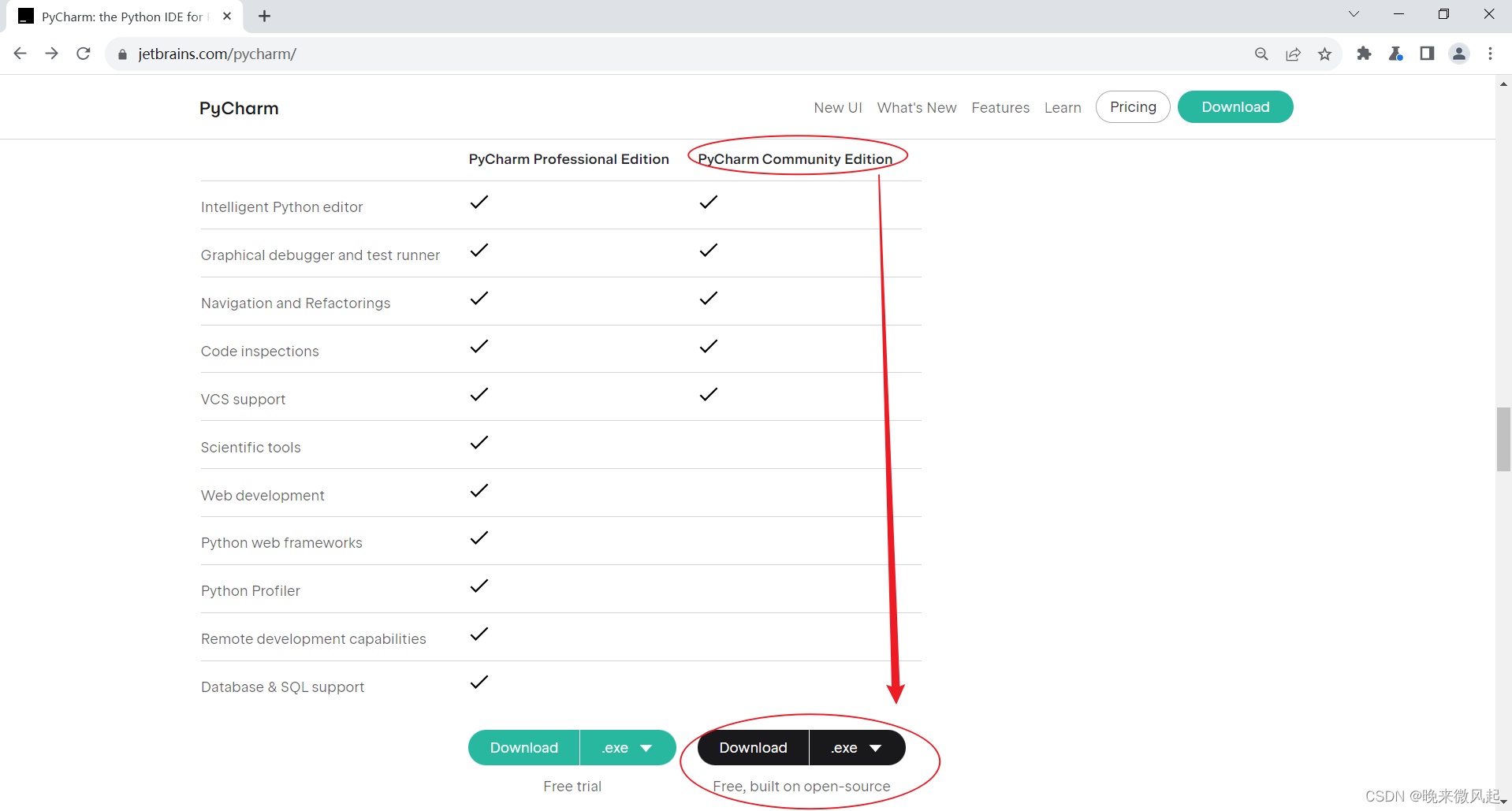Open the What's New page
1512x811 pixels.
tap(917, 107)
